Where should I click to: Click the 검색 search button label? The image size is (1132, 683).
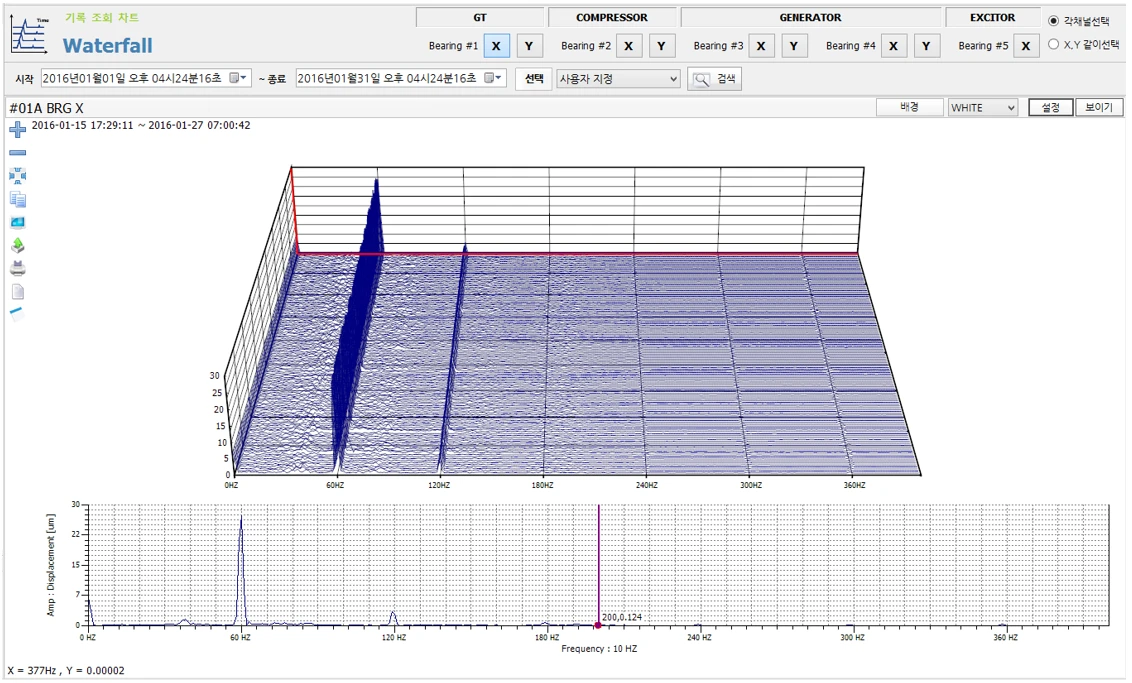pos(726,79)
